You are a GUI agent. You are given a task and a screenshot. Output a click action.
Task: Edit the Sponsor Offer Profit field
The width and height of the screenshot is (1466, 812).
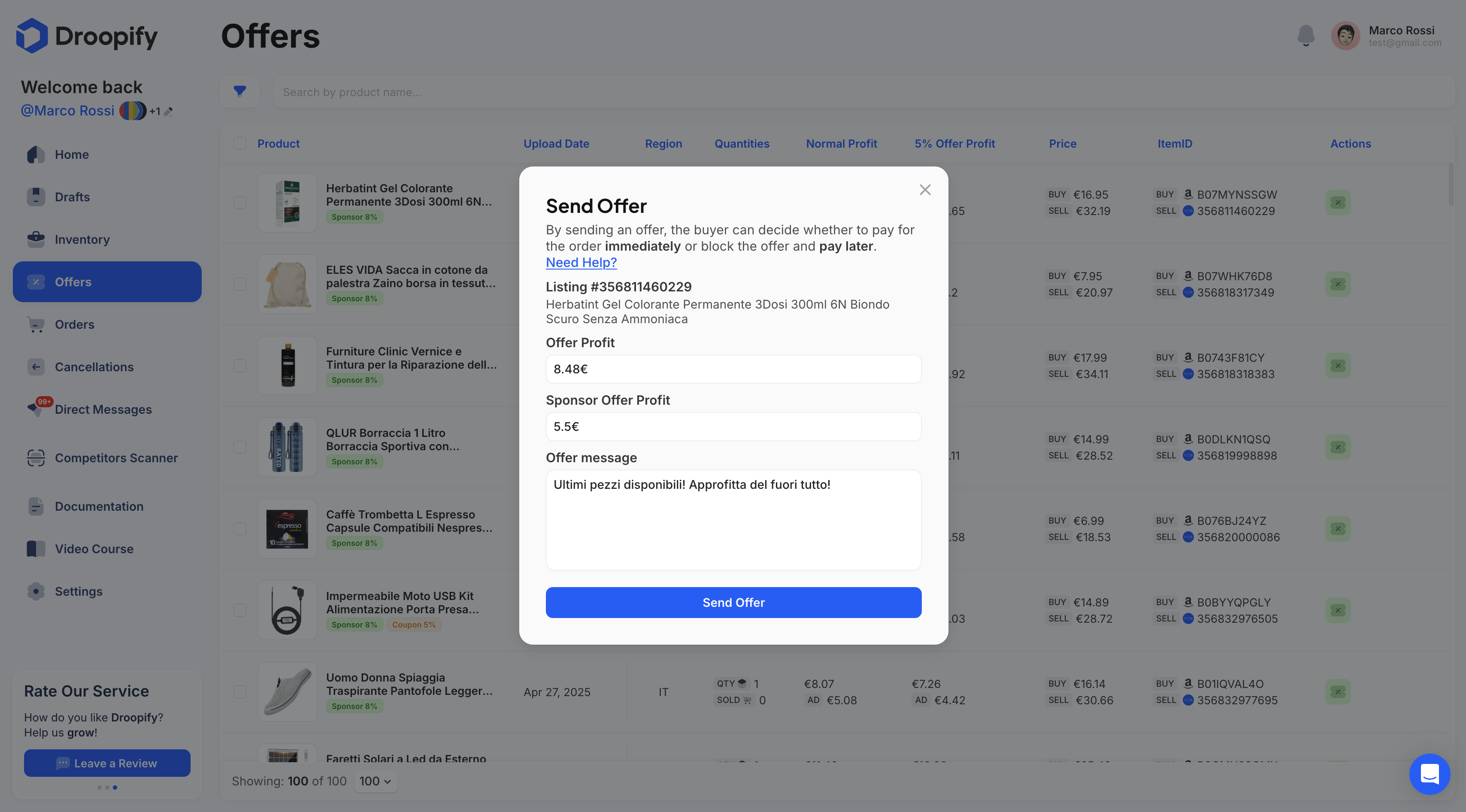pos(733,426)
